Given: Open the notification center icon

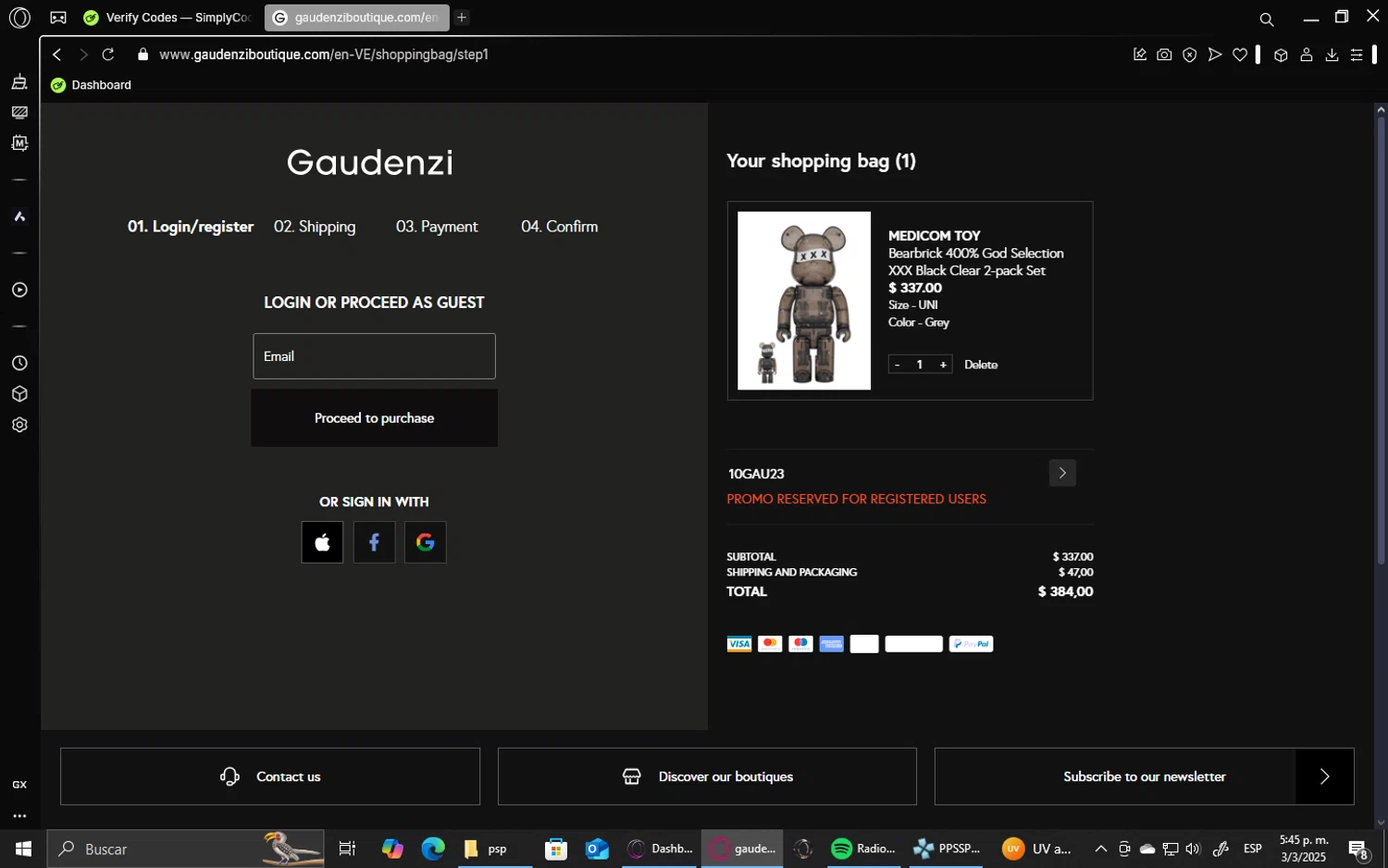Looking at the screenshot, I should coord(1358,849).
